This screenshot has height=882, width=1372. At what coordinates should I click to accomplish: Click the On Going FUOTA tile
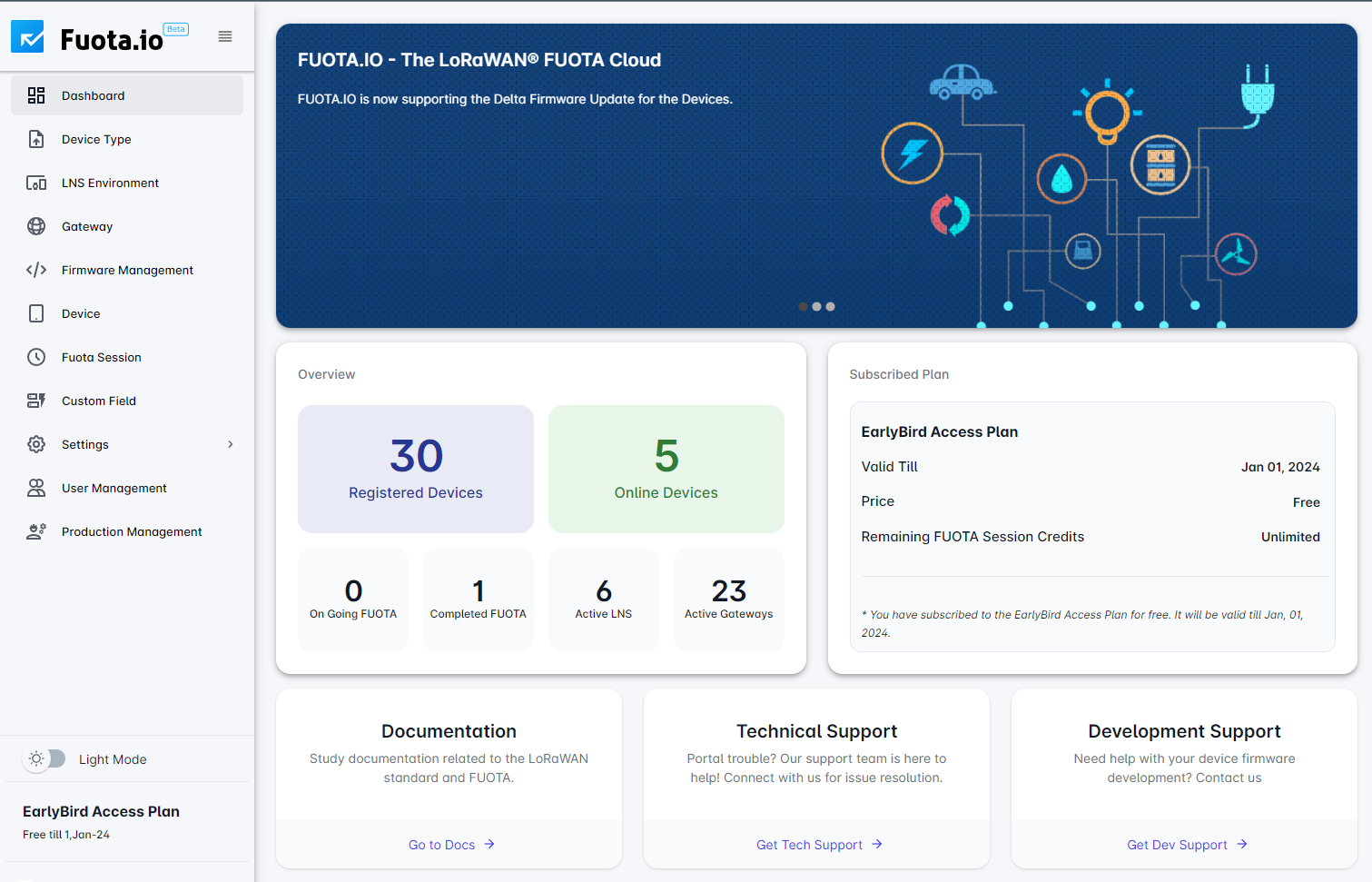point(353,600)
